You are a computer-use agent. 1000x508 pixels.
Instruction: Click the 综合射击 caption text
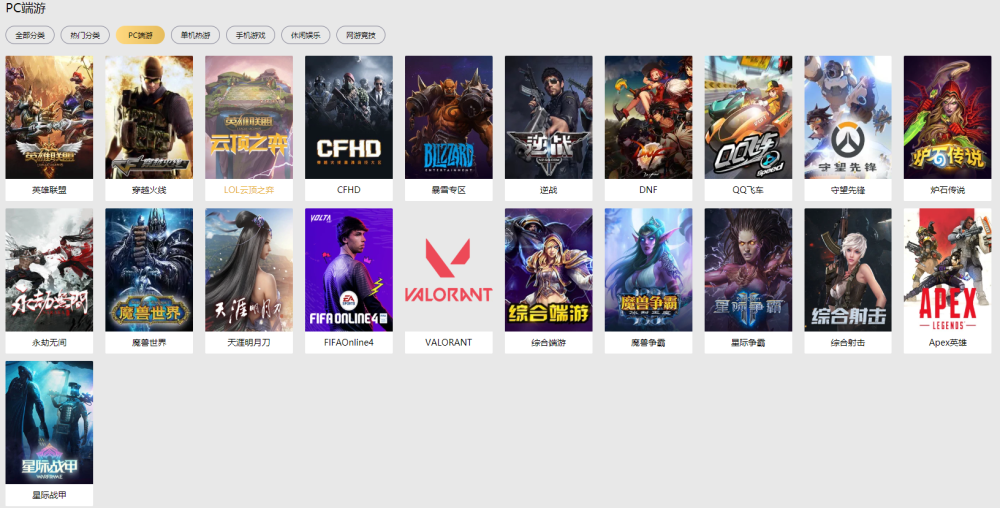tap(848, 342)
